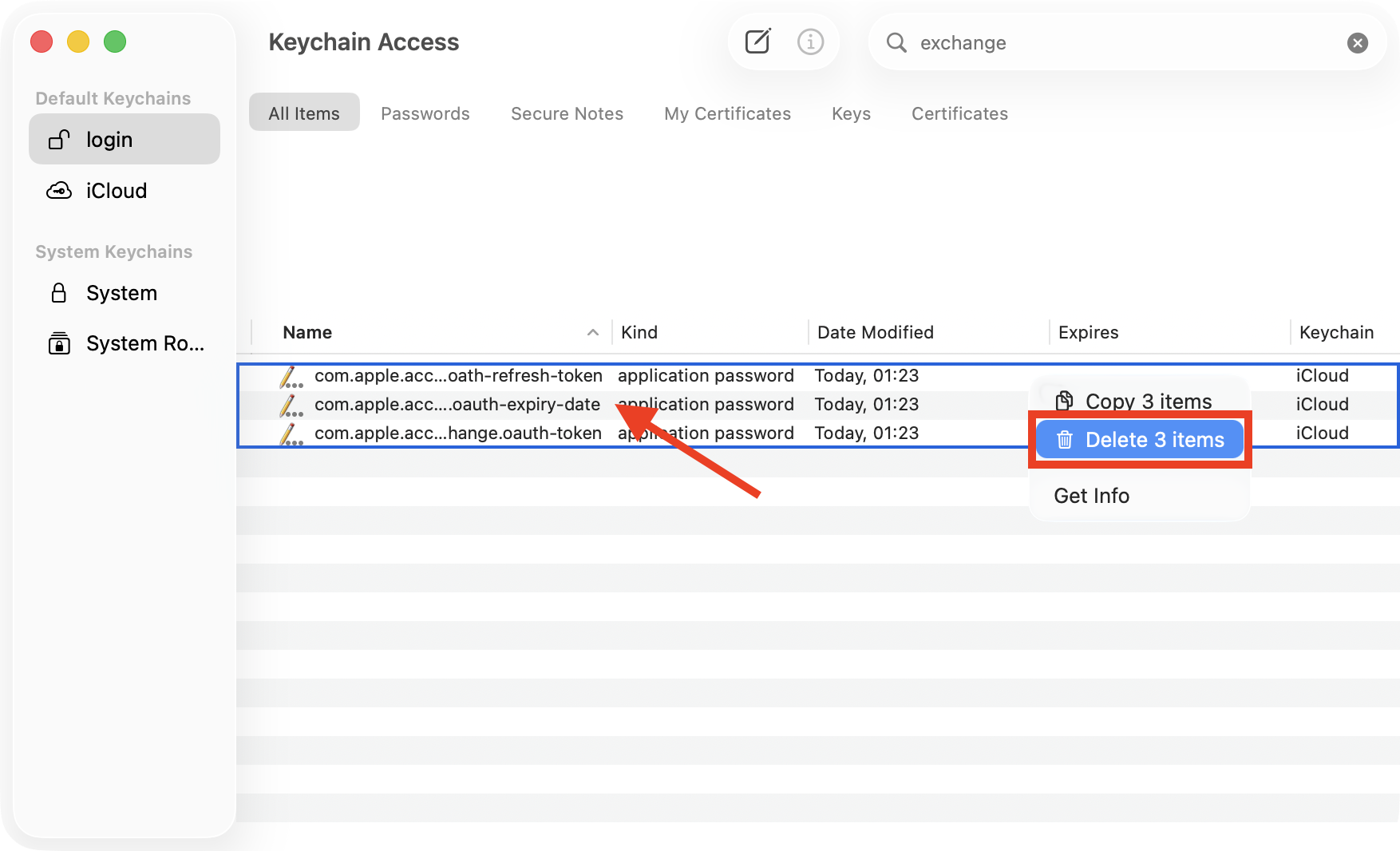Viewport: 1400px width, 851px height.
Task: Click the info icon in the toolbar
Action: point(810,42)
